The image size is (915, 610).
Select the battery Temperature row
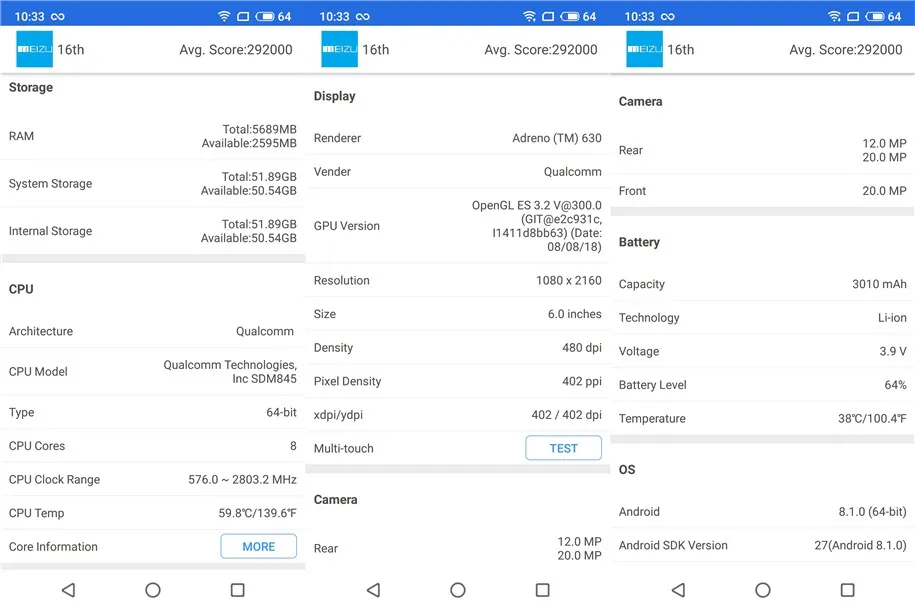coord(762,418)
